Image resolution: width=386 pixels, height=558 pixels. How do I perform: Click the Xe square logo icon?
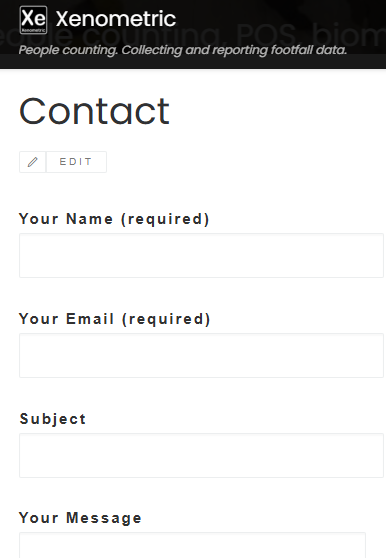tap(33, 20)
